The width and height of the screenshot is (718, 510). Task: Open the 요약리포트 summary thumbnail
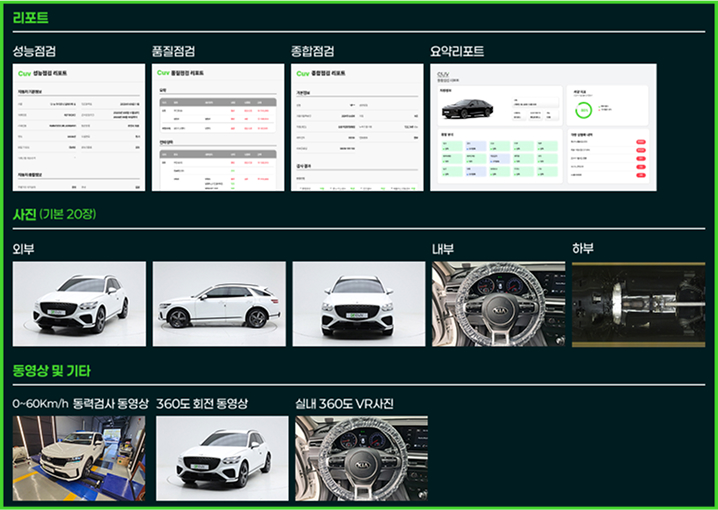[x=543, y=127]
